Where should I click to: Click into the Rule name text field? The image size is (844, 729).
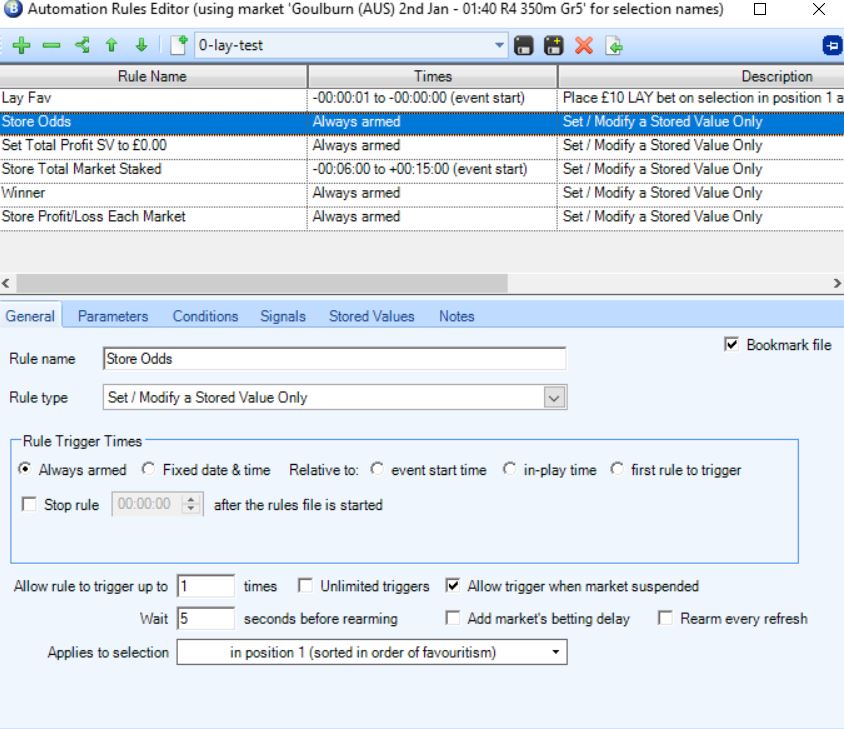[x=334, y=359]
